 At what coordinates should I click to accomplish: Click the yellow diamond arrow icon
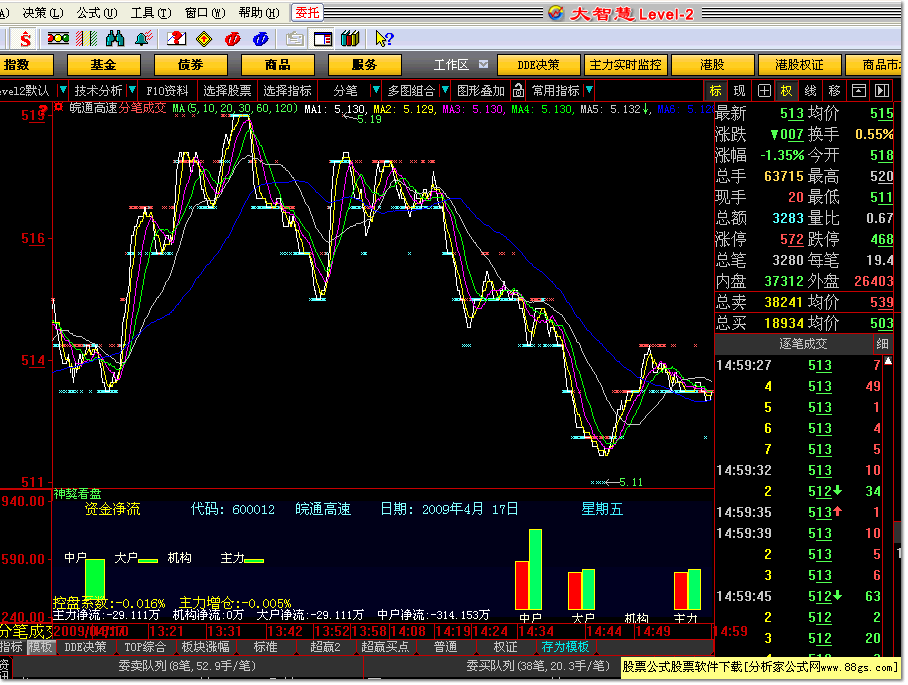pyautogui.click(x=204, y=39)
